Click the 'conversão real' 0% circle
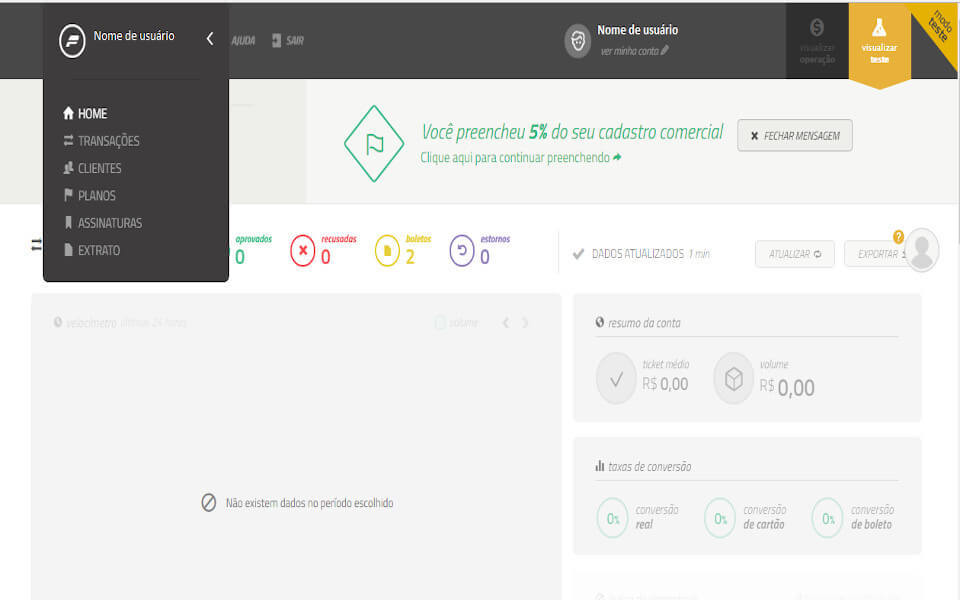The width and height of the screenshot is (960, 600). pos(613,518)
